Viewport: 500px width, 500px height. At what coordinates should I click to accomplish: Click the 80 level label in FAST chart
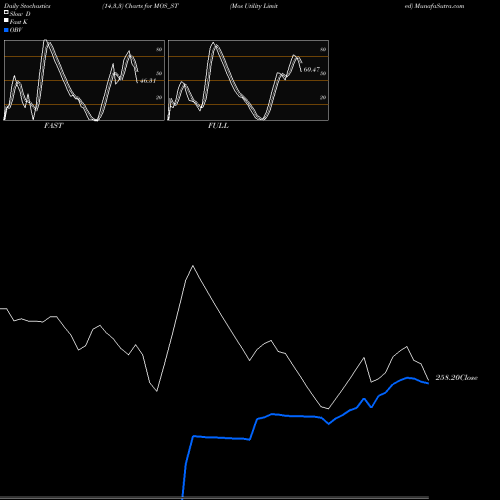[159, 49]
